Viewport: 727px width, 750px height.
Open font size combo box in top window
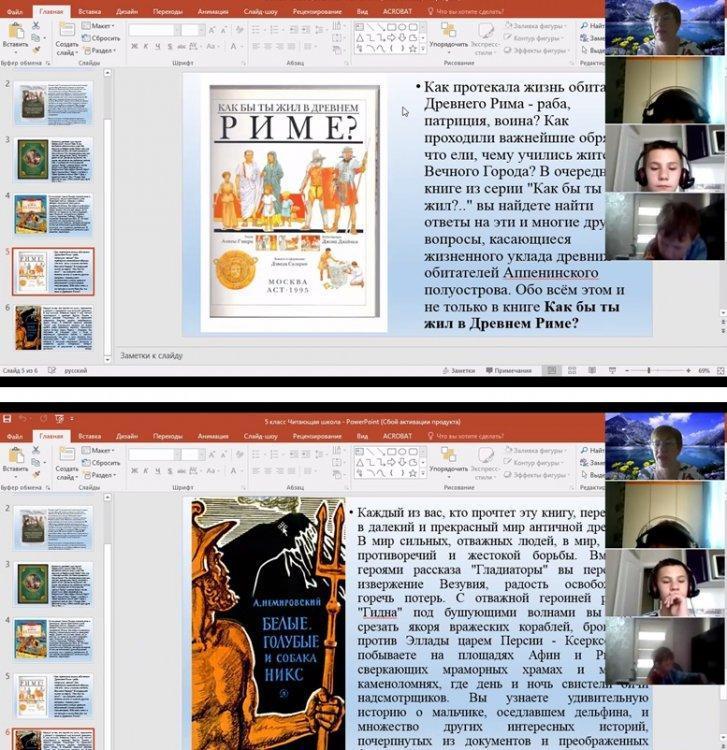[x=194, y=30]
